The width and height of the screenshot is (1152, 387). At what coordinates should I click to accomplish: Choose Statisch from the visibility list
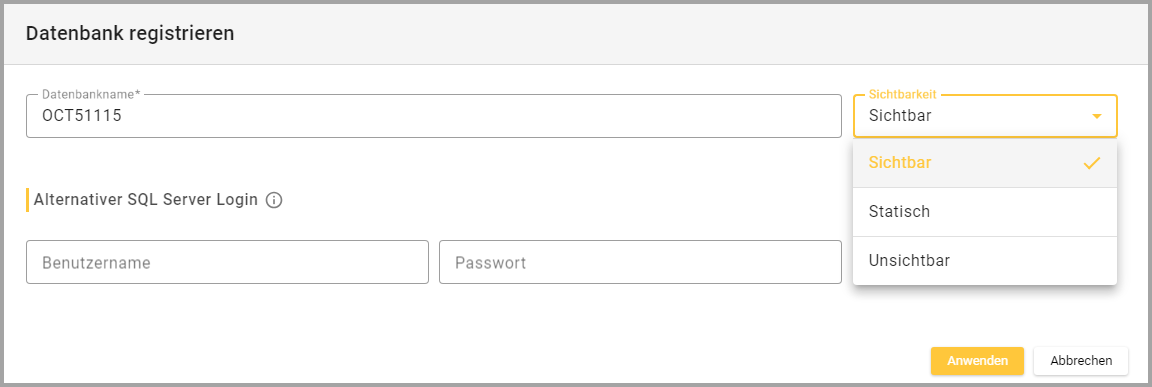pos(984,211)
